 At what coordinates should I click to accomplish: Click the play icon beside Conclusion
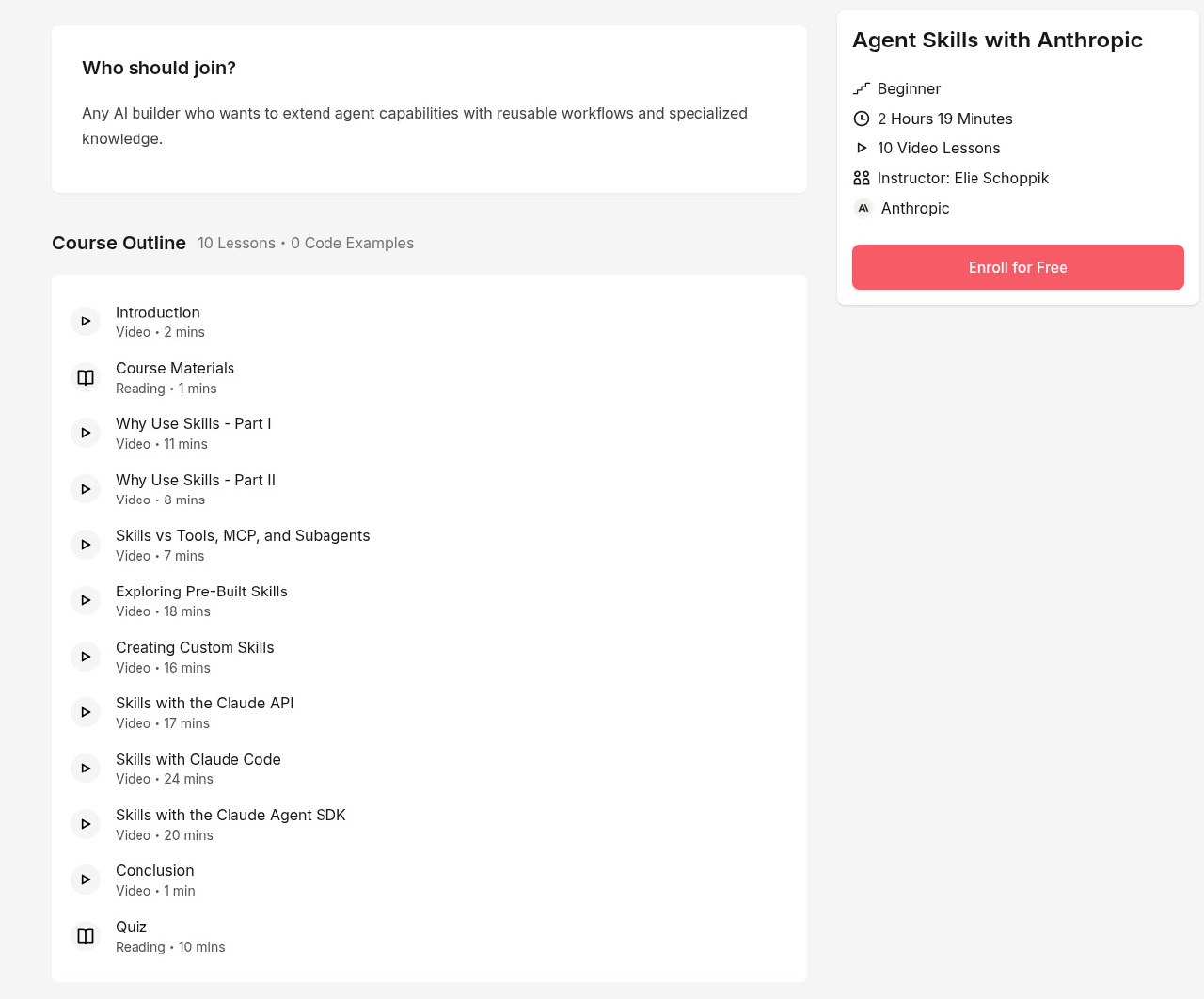point(86,880)
